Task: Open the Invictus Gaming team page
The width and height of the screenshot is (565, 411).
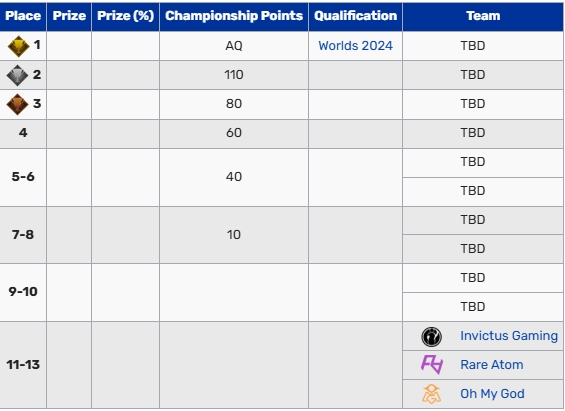Action: tap(509, 336)
